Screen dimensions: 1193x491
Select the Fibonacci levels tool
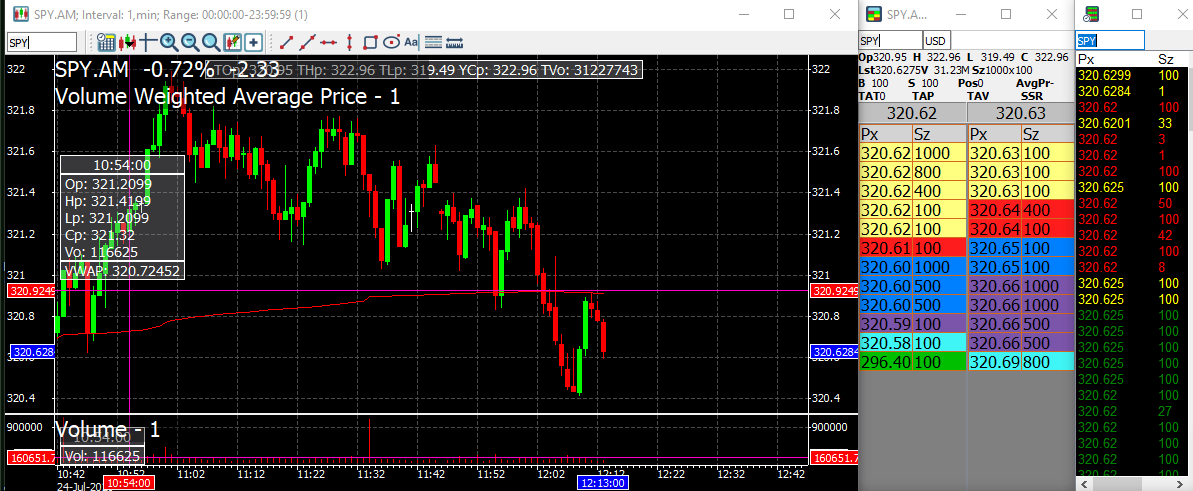434,43
